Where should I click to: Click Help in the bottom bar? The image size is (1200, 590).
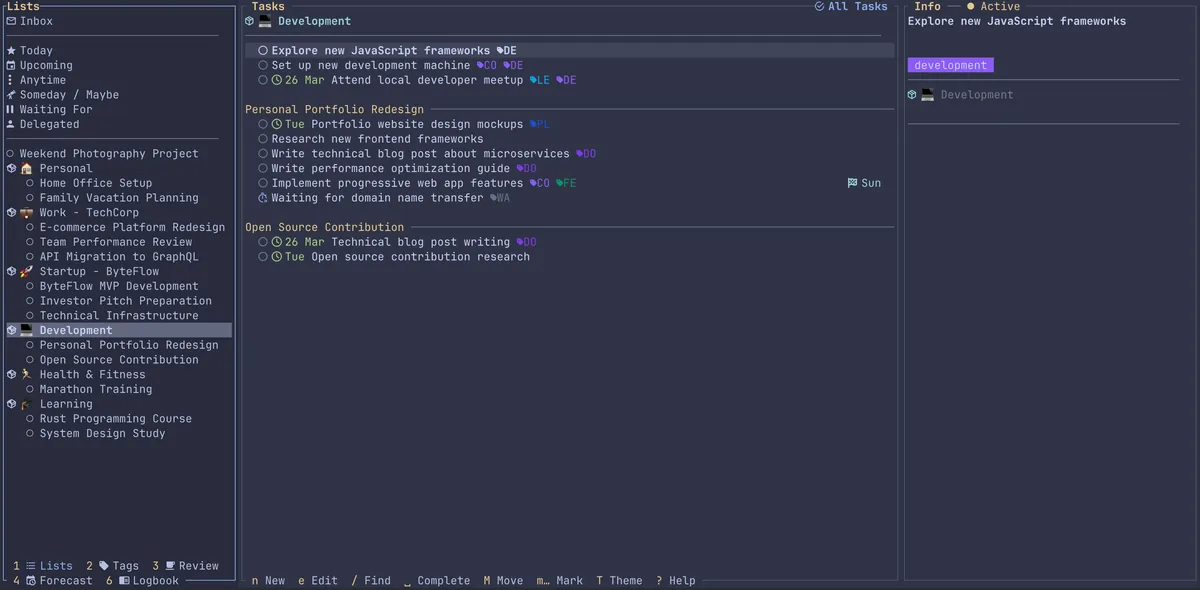[676, 581]
